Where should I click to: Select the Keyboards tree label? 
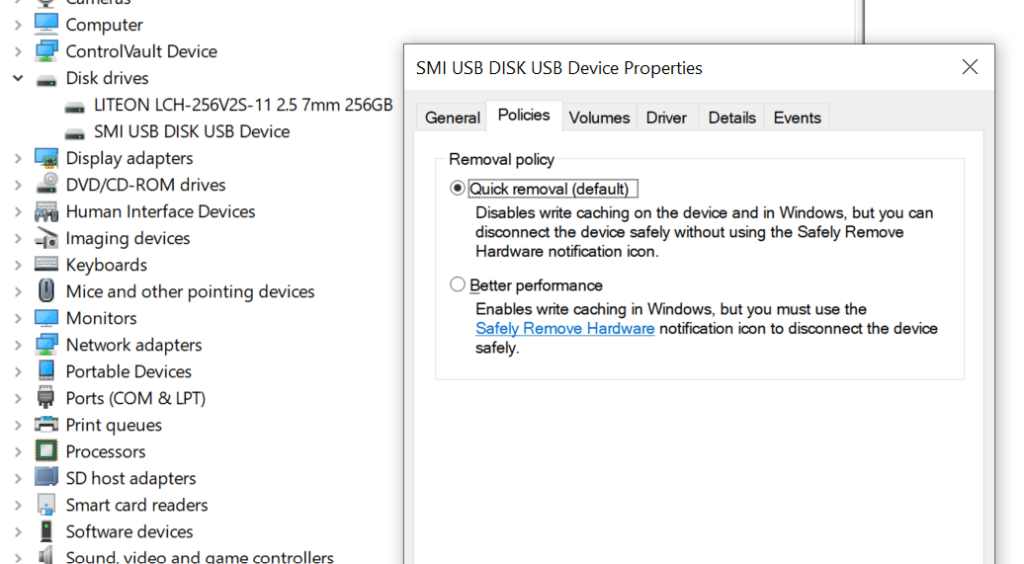[106, 265]
